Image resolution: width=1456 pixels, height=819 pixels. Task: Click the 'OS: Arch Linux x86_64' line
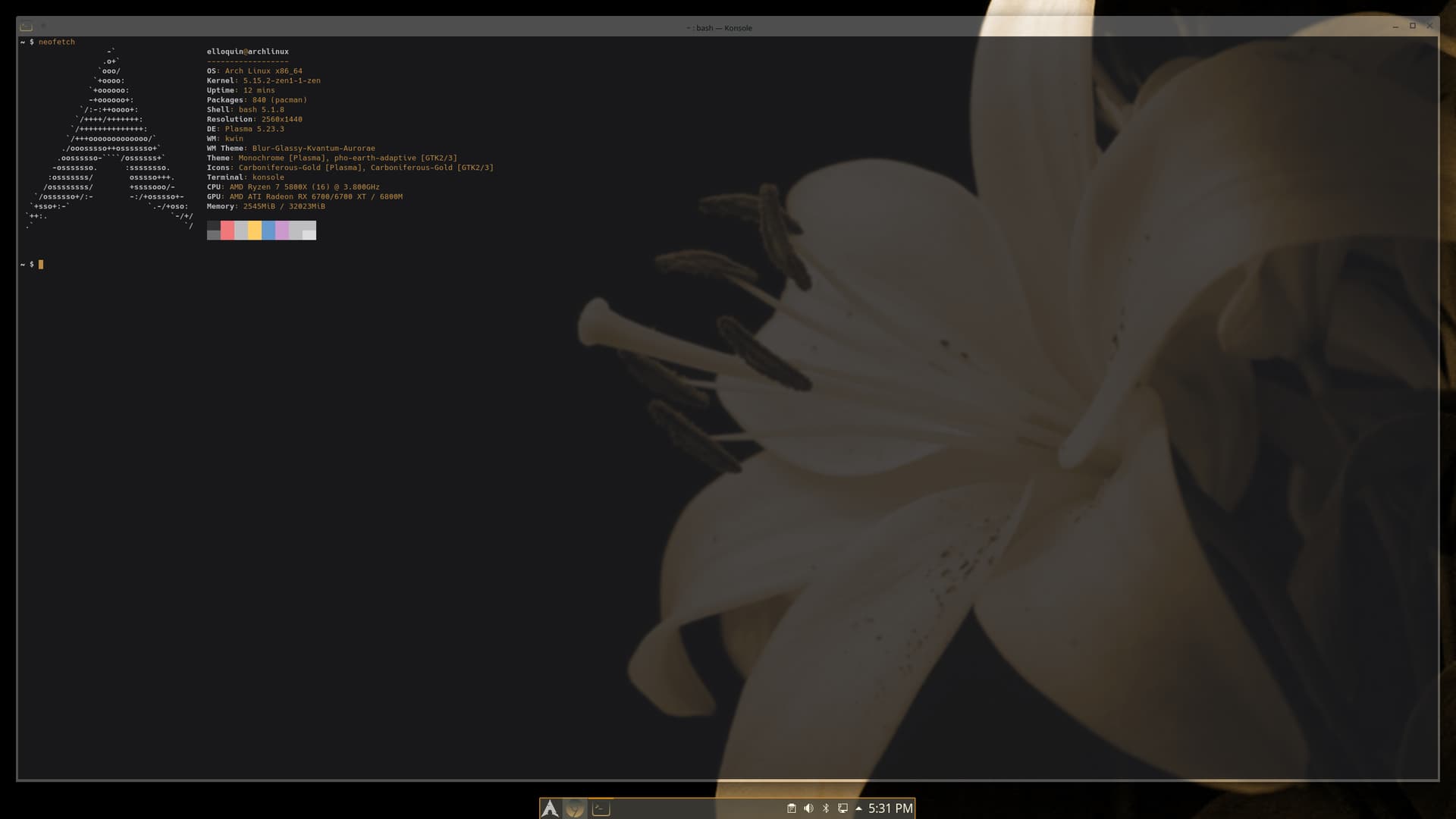click(255, 71)
